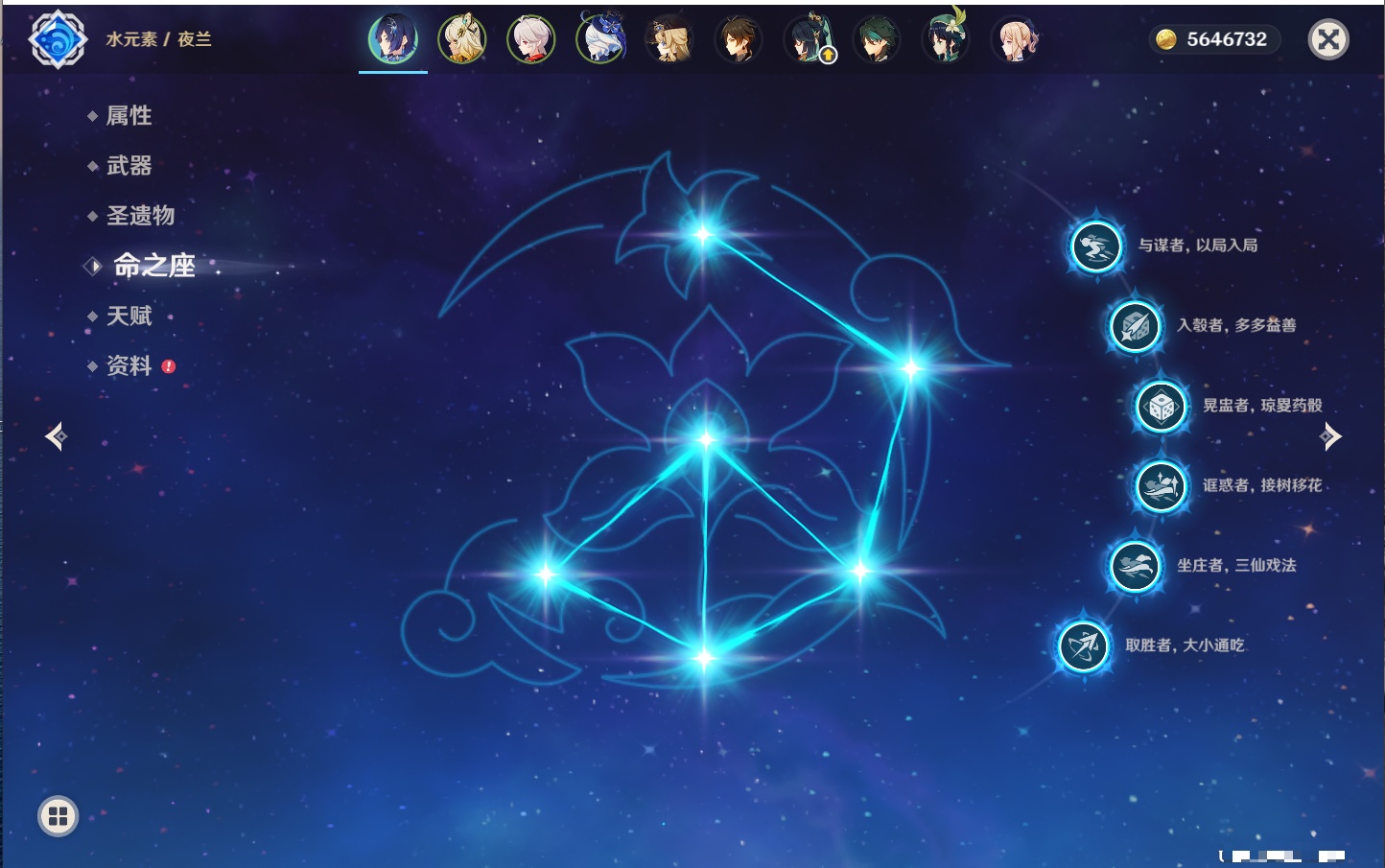The width and height of the screenshot is (1385, 868).
Task: Open the 圣遗物 artifacts tab
Action: [x=140, y=216]
